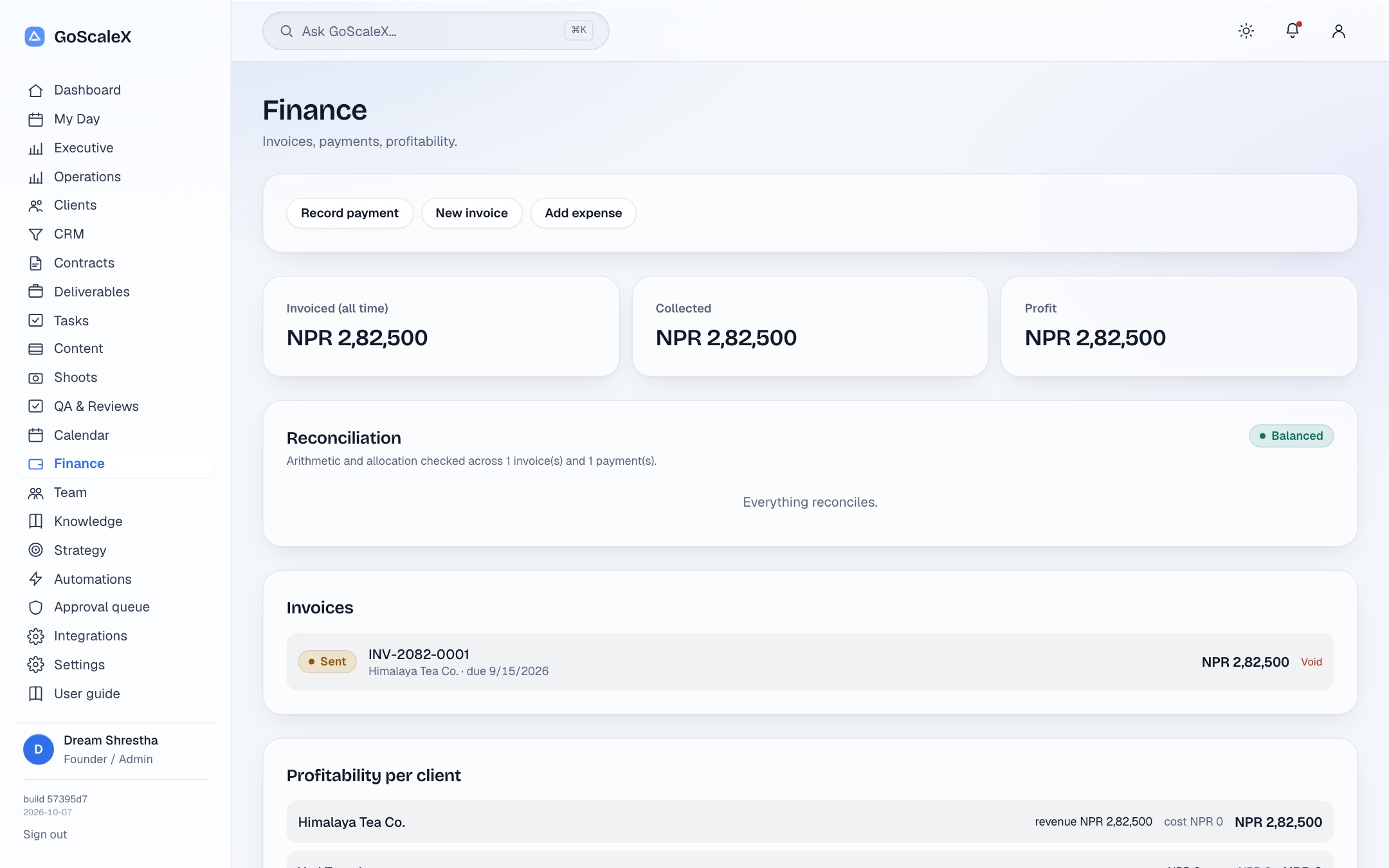Screen dimensions: 1389x868
Task: Click the CRM funnel icon
Action: 36,235
